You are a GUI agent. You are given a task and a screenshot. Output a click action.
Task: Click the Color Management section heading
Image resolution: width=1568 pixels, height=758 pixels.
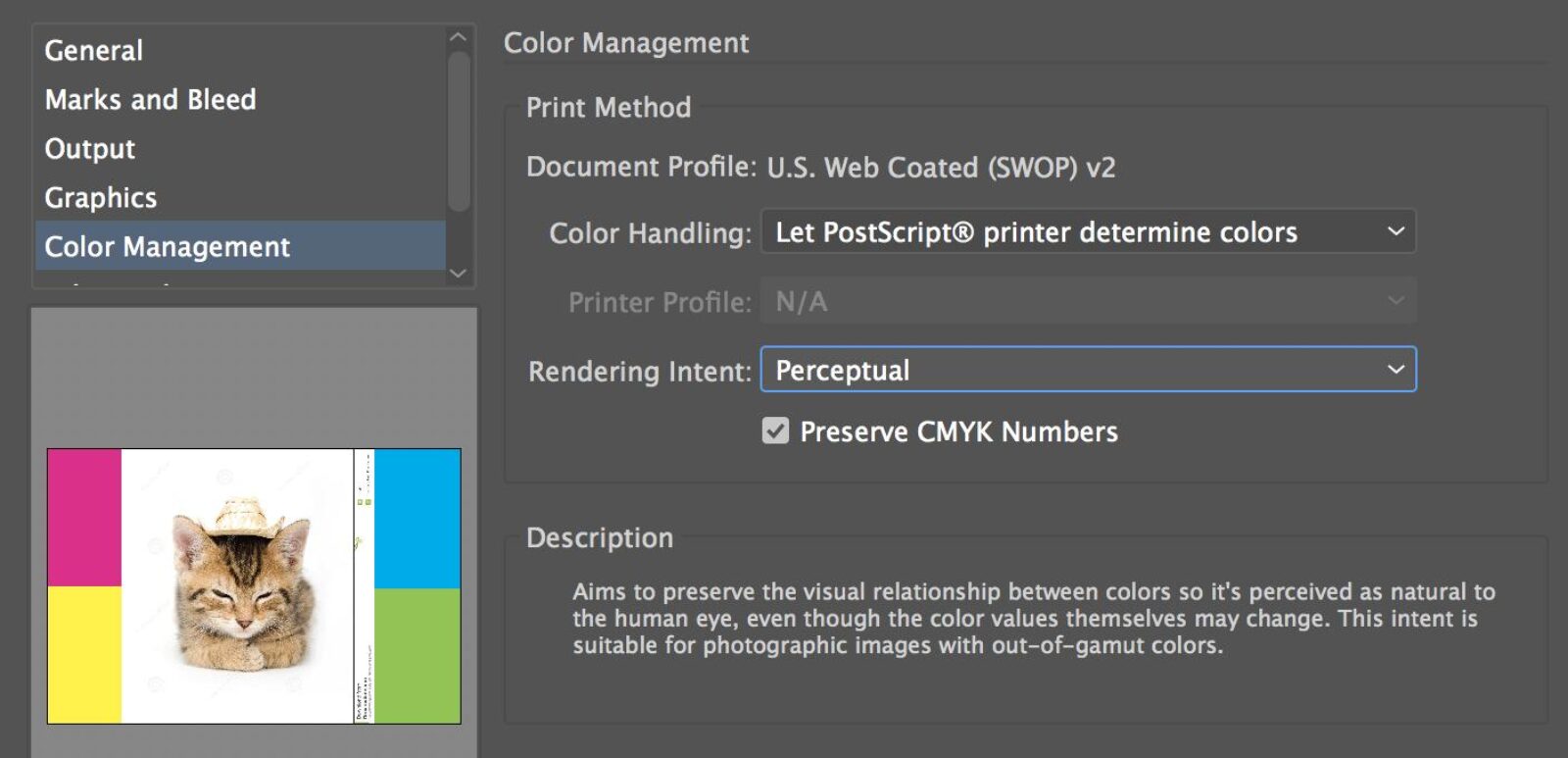tap(626, 43)
